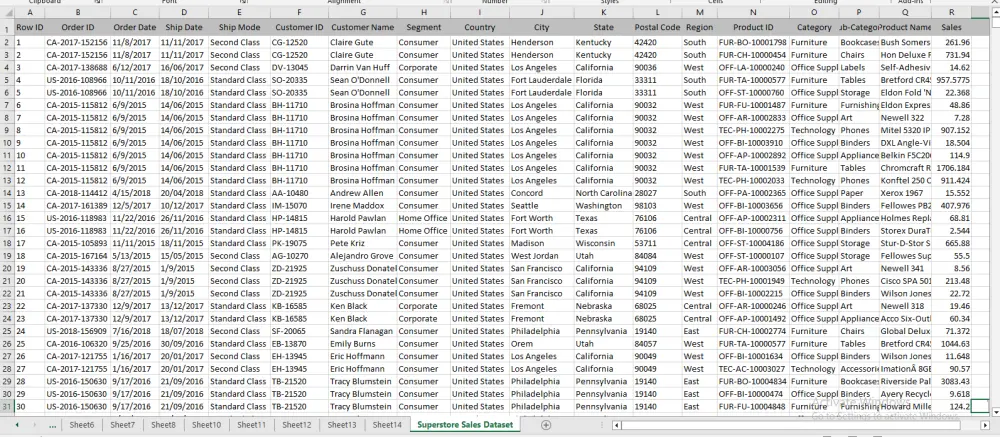This screenshot has height=437, width=1000.
Task: Click the Customer Name header cell
Action: (363, 27)
